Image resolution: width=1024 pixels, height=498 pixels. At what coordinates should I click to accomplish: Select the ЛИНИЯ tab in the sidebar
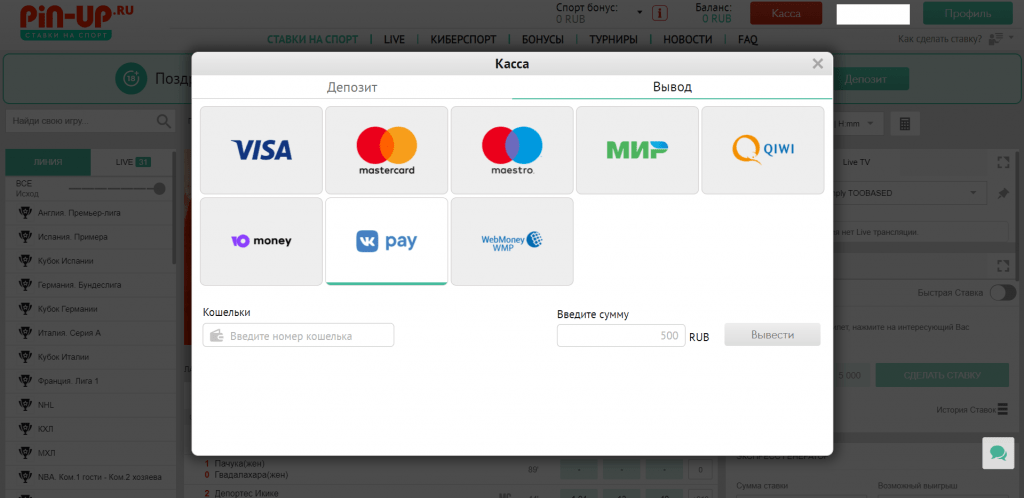[48, 162]
